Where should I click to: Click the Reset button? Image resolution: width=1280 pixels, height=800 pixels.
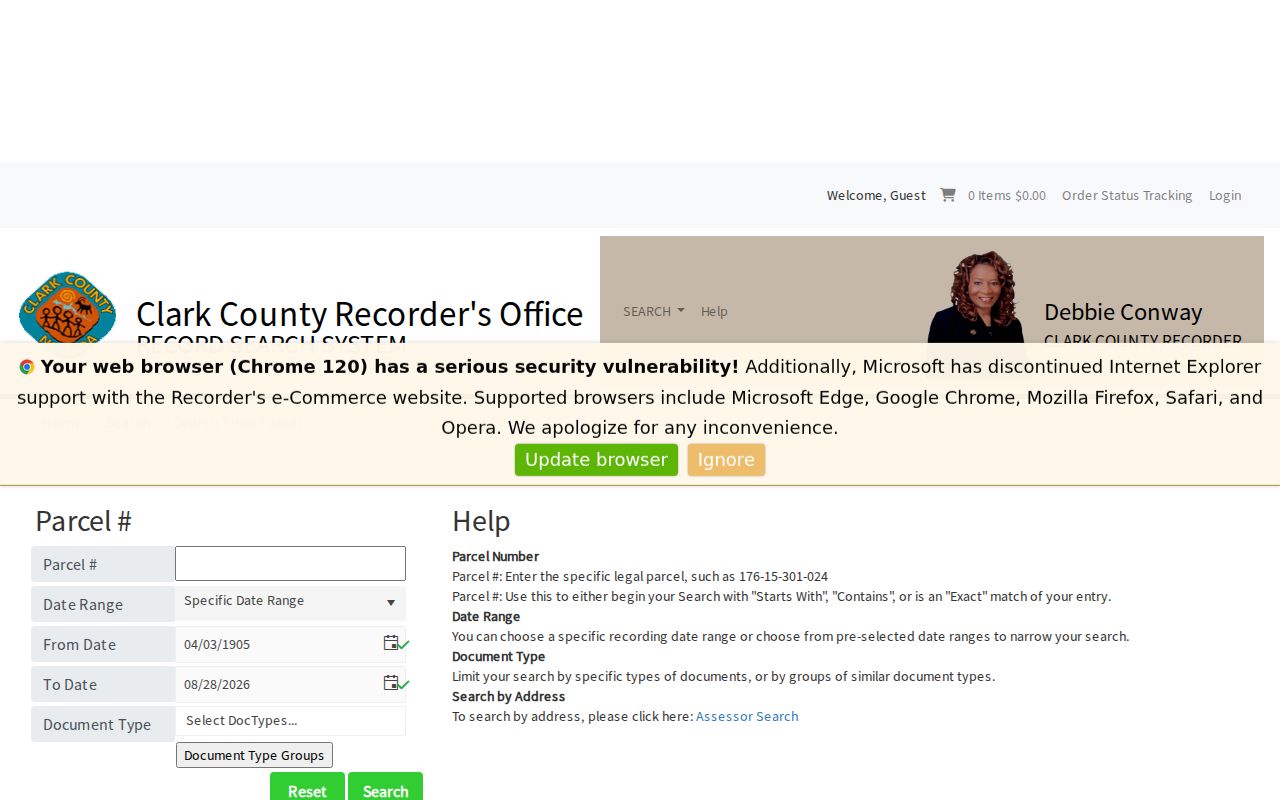pos(307,787)
